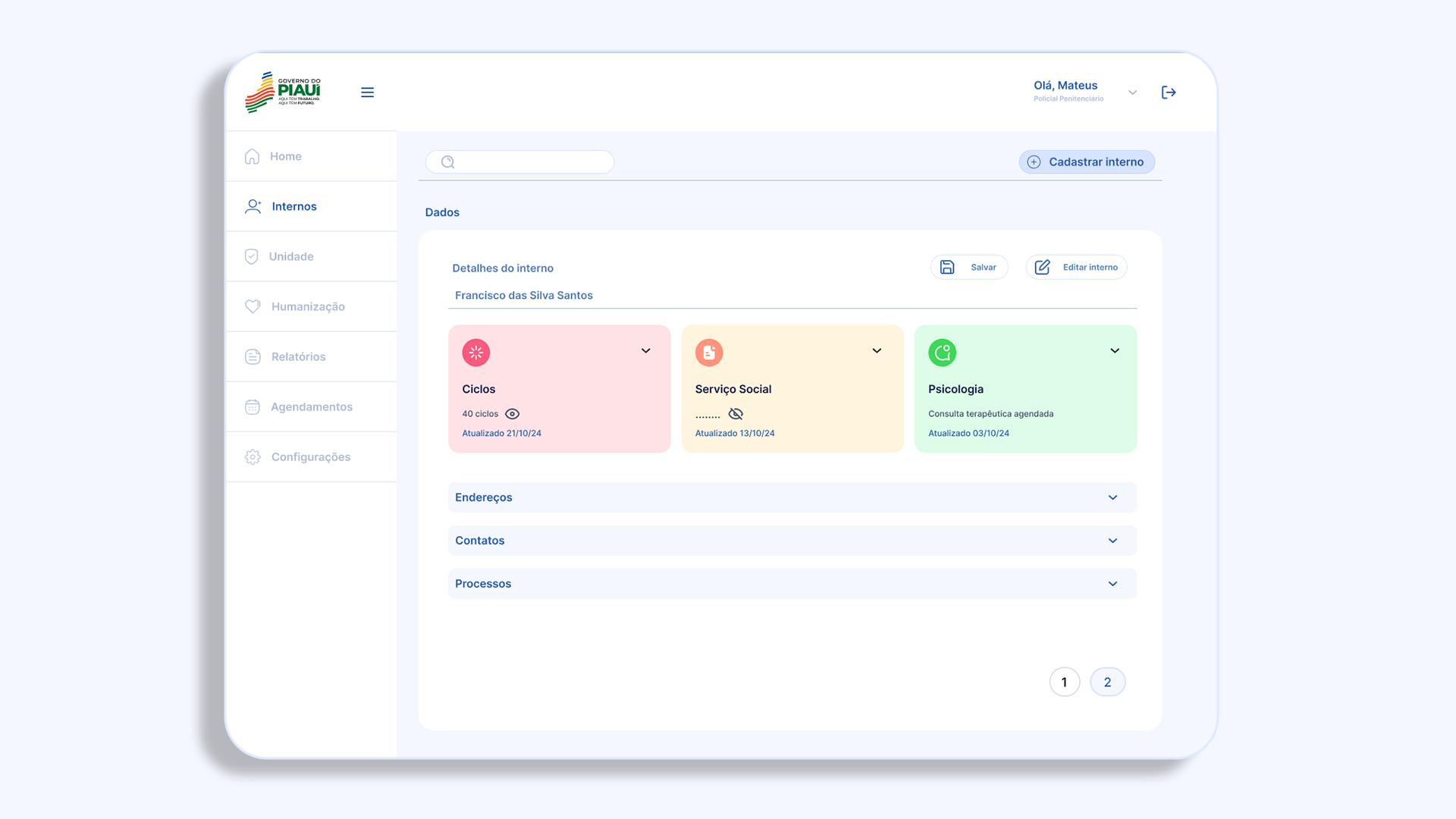Go to page 2 in pagination
The width and height of the screenshot is (1456, 819).
click(x=1107, y=682)
